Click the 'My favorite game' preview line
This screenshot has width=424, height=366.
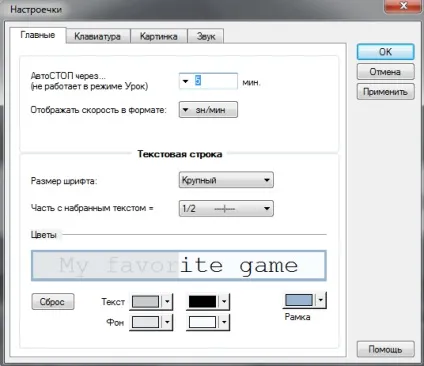(179, 266)
